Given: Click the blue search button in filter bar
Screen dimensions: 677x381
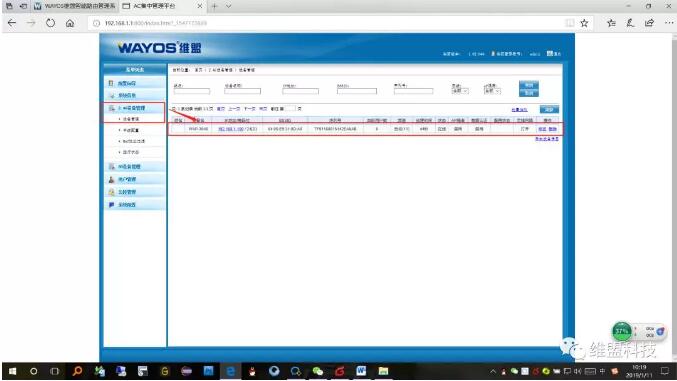Looking at the screenshot, I should click(528, 89).
